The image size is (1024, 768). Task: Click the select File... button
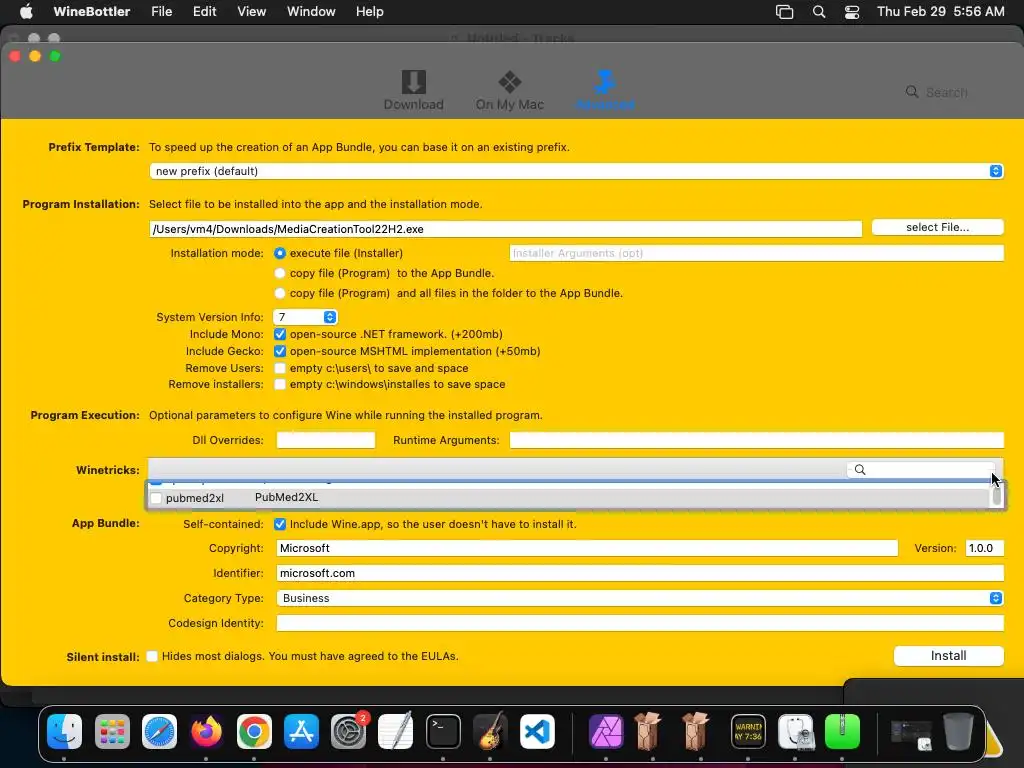coord(937,227)
